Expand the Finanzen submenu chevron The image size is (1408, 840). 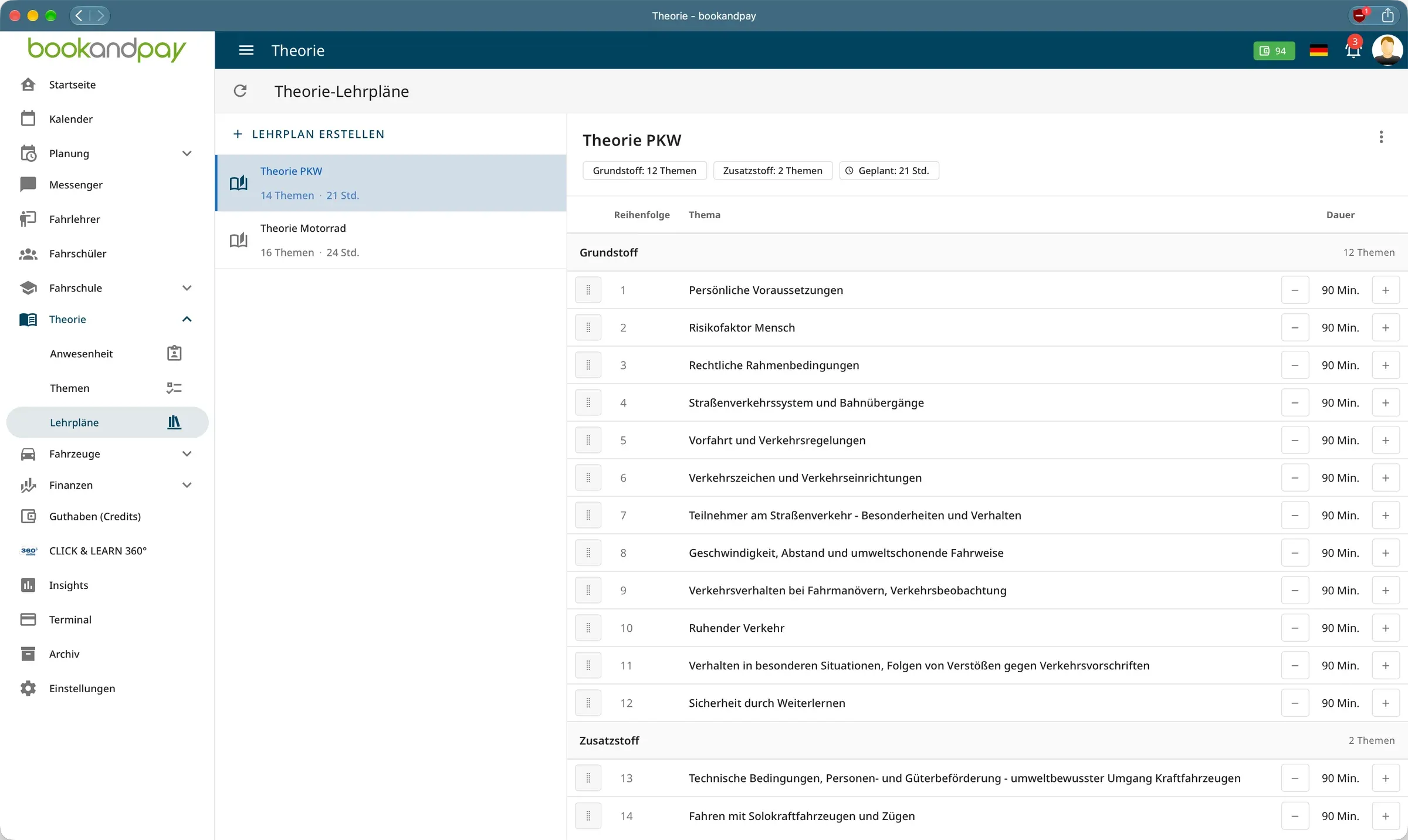[187, 485]
